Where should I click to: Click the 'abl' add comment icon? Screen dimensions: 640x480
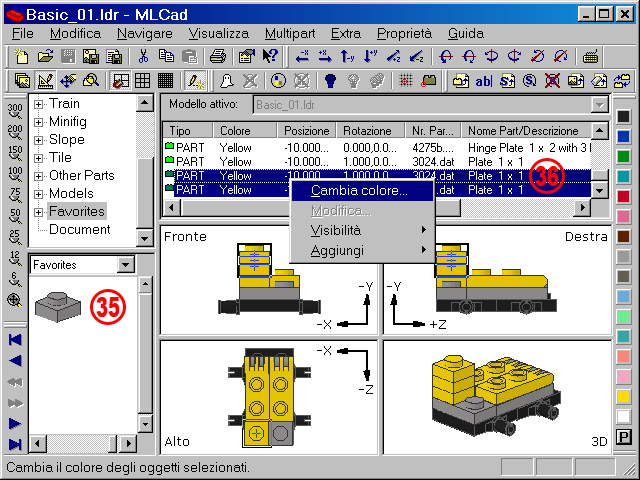tap(483, 81)
